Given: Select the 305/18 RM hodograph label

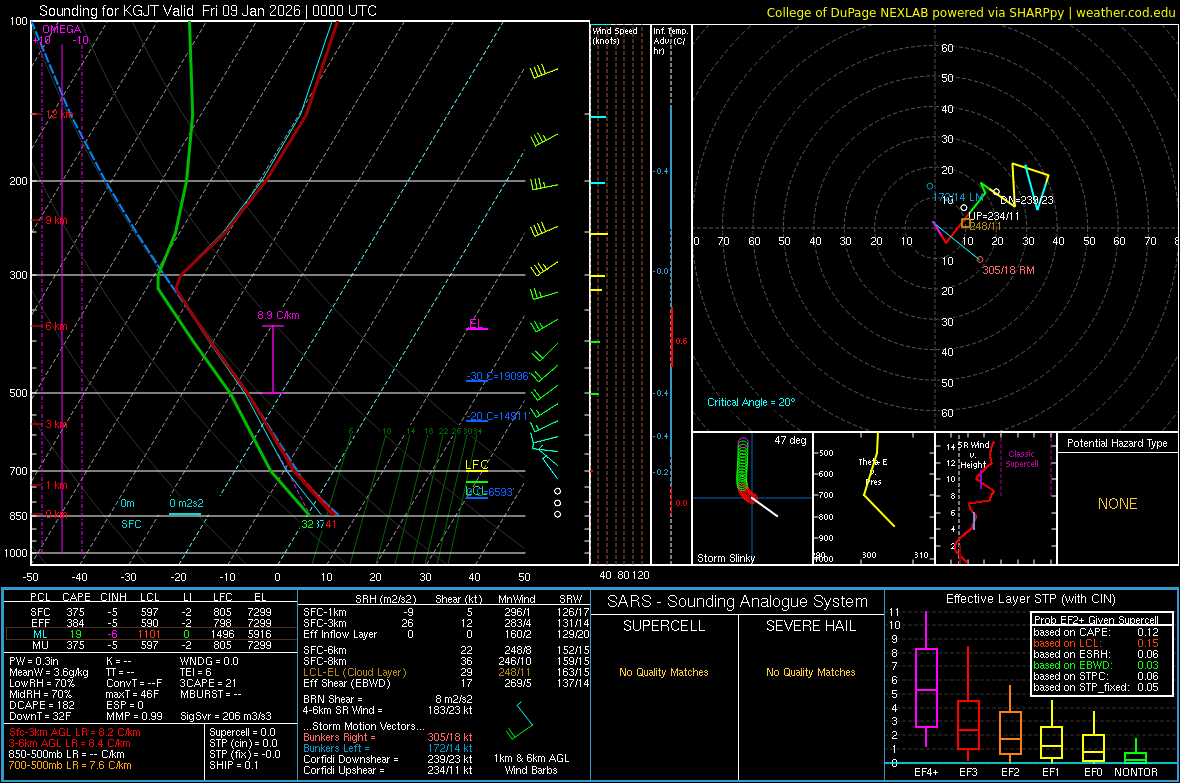Looking at the screenshot, I should coord(1008,270).
